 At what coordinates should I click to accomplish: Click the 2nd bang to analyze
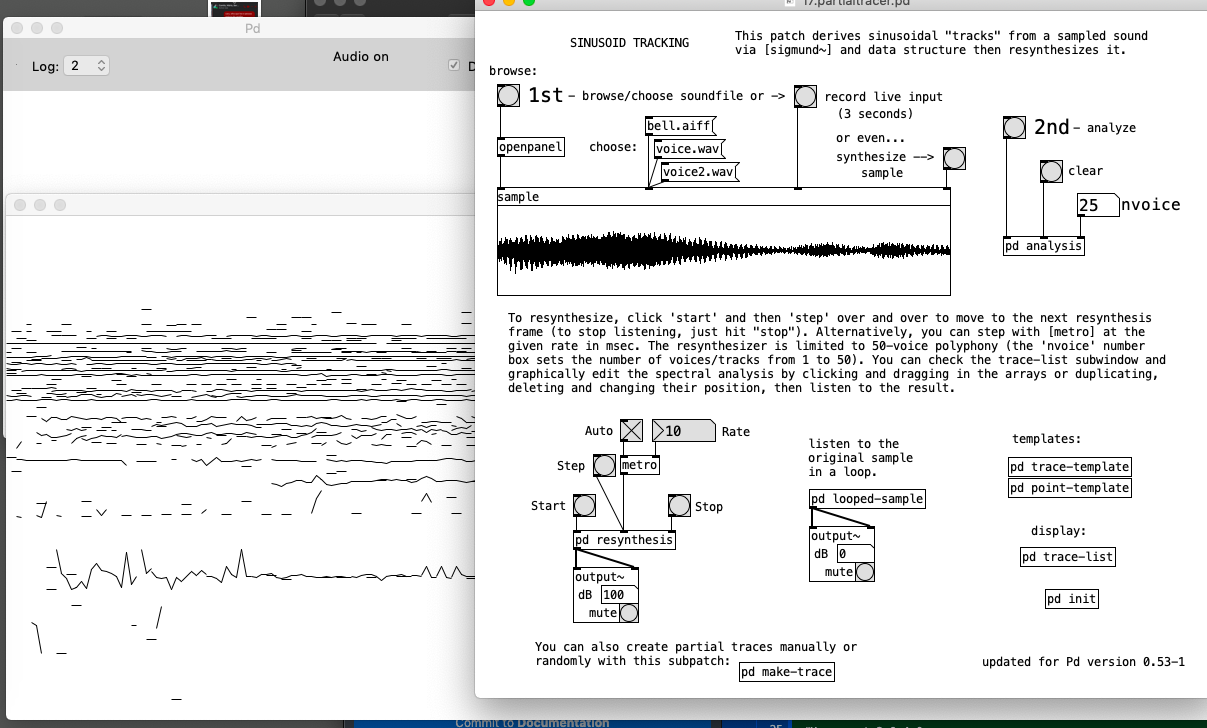tap(1014, 127)
